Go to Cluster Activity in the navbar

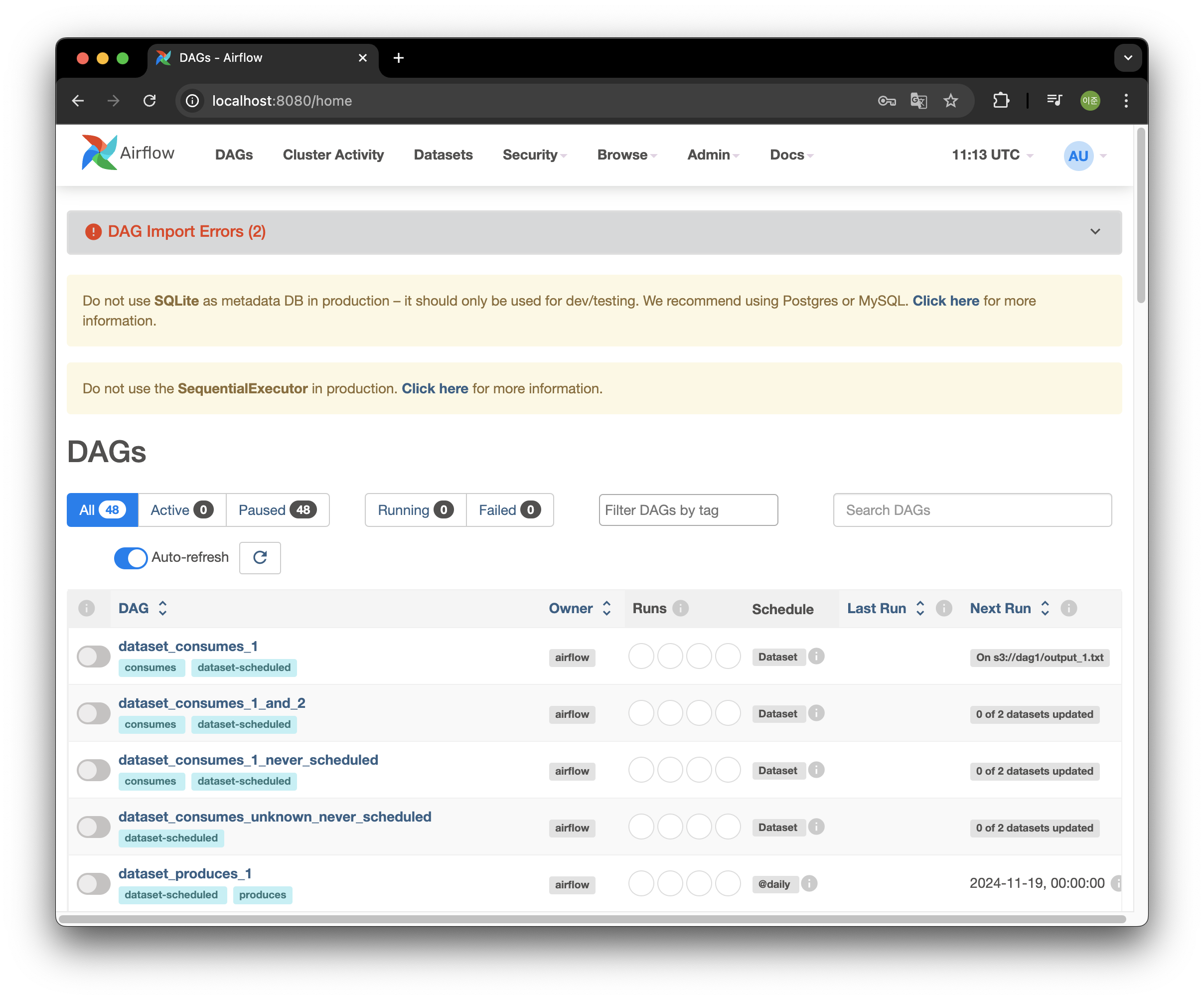[333, 155]
